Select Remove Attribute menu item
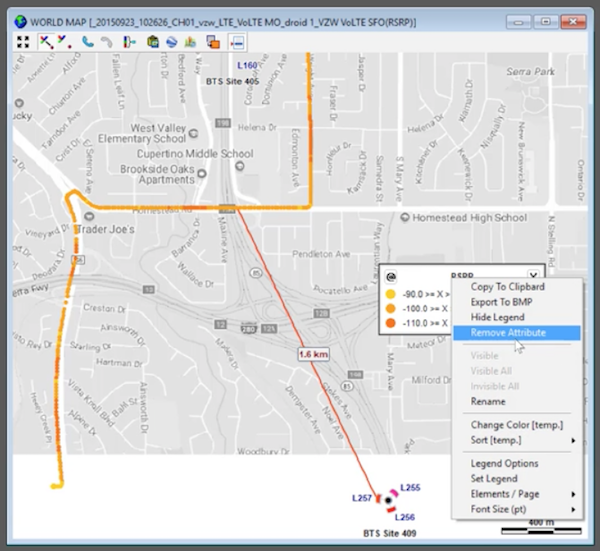This screenshot has height=551, width=600. [x=517, y=333]
